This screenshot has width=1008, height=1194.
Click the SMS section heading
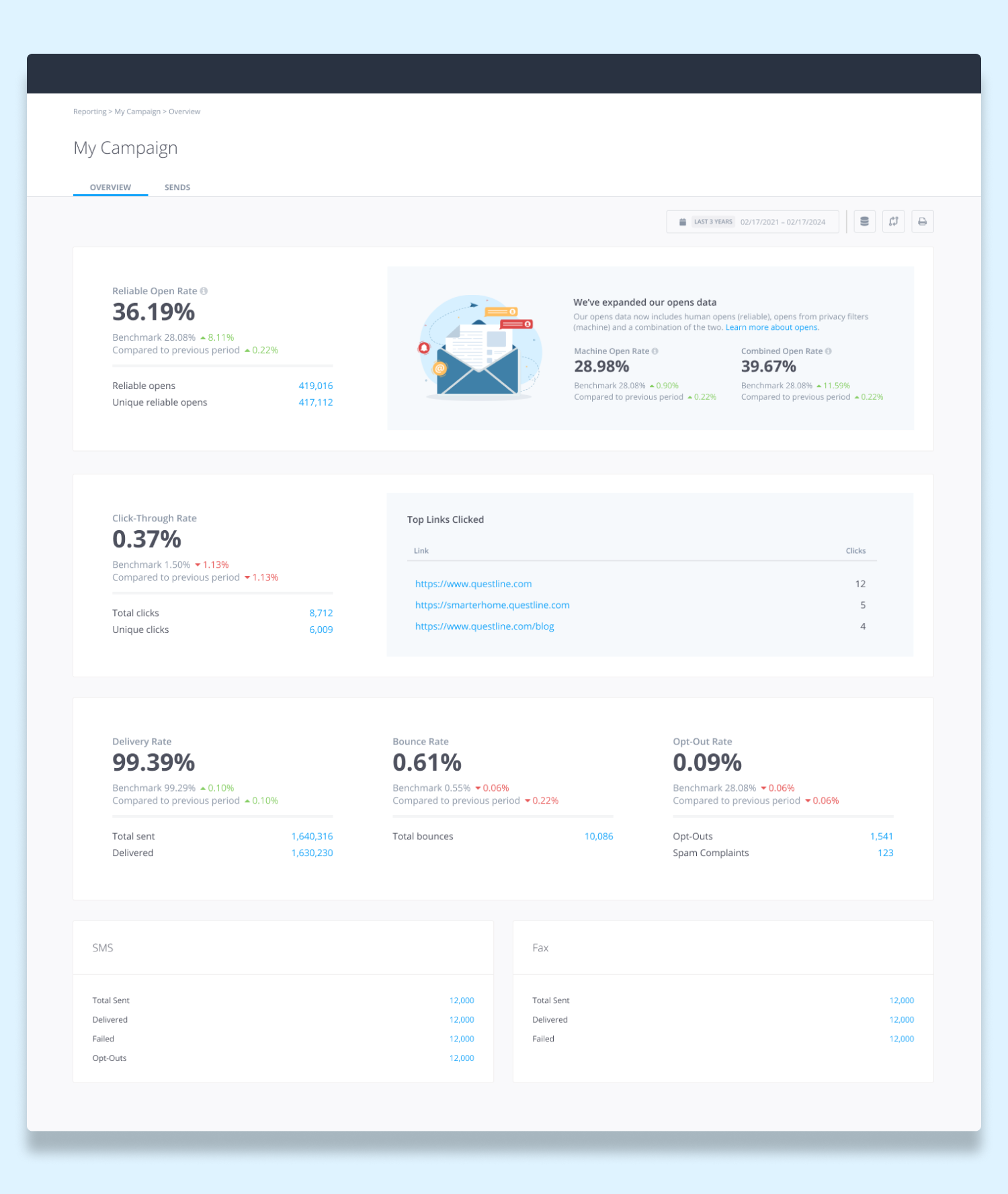[103, 948]
